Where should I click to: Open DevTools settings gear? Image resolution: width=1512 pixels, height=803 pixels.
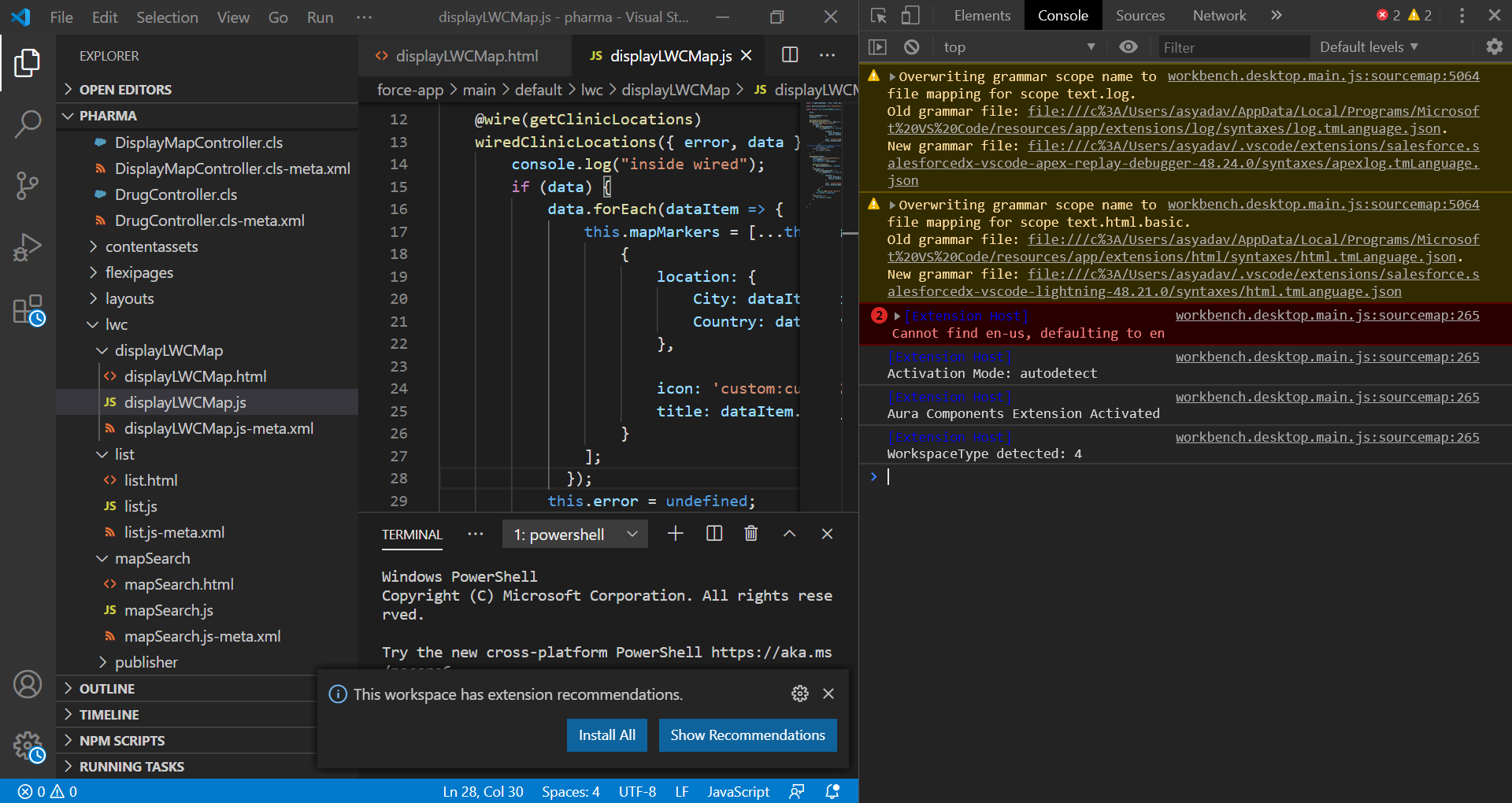(x=1494, y=46)
